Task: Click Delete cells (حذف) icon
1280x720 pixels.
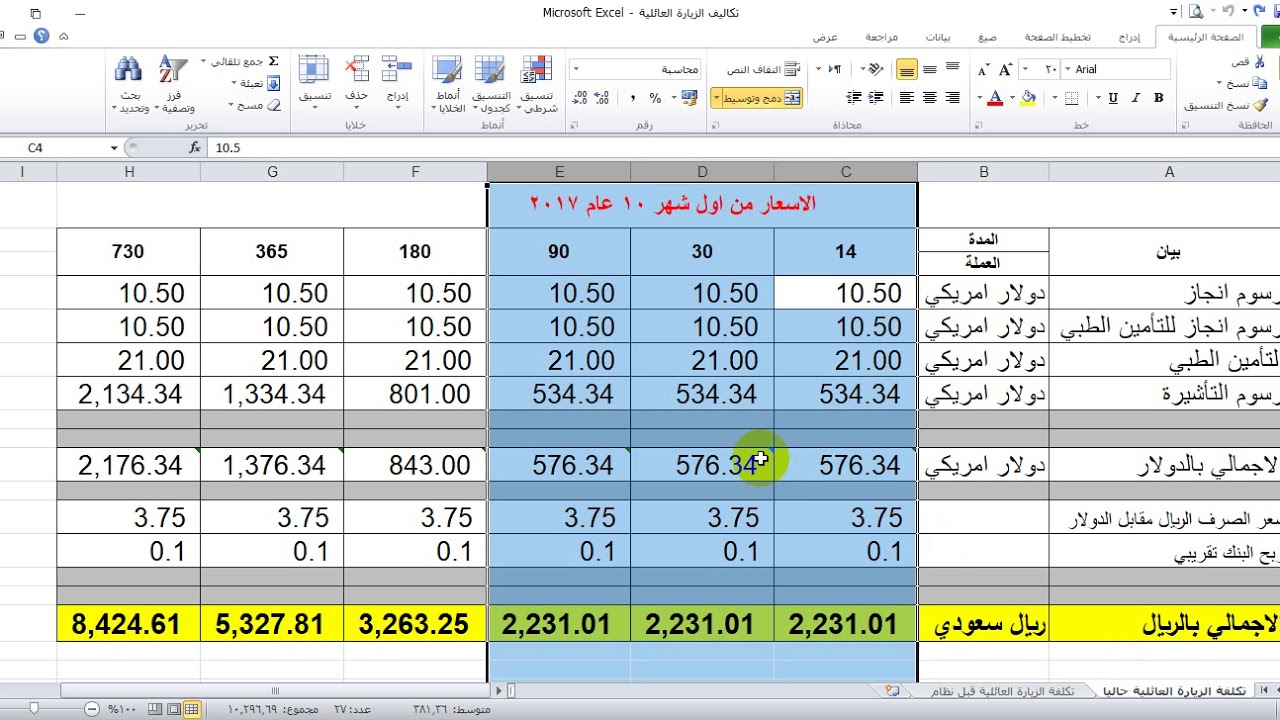Action: pyautogui.click(x=357, y=70)
